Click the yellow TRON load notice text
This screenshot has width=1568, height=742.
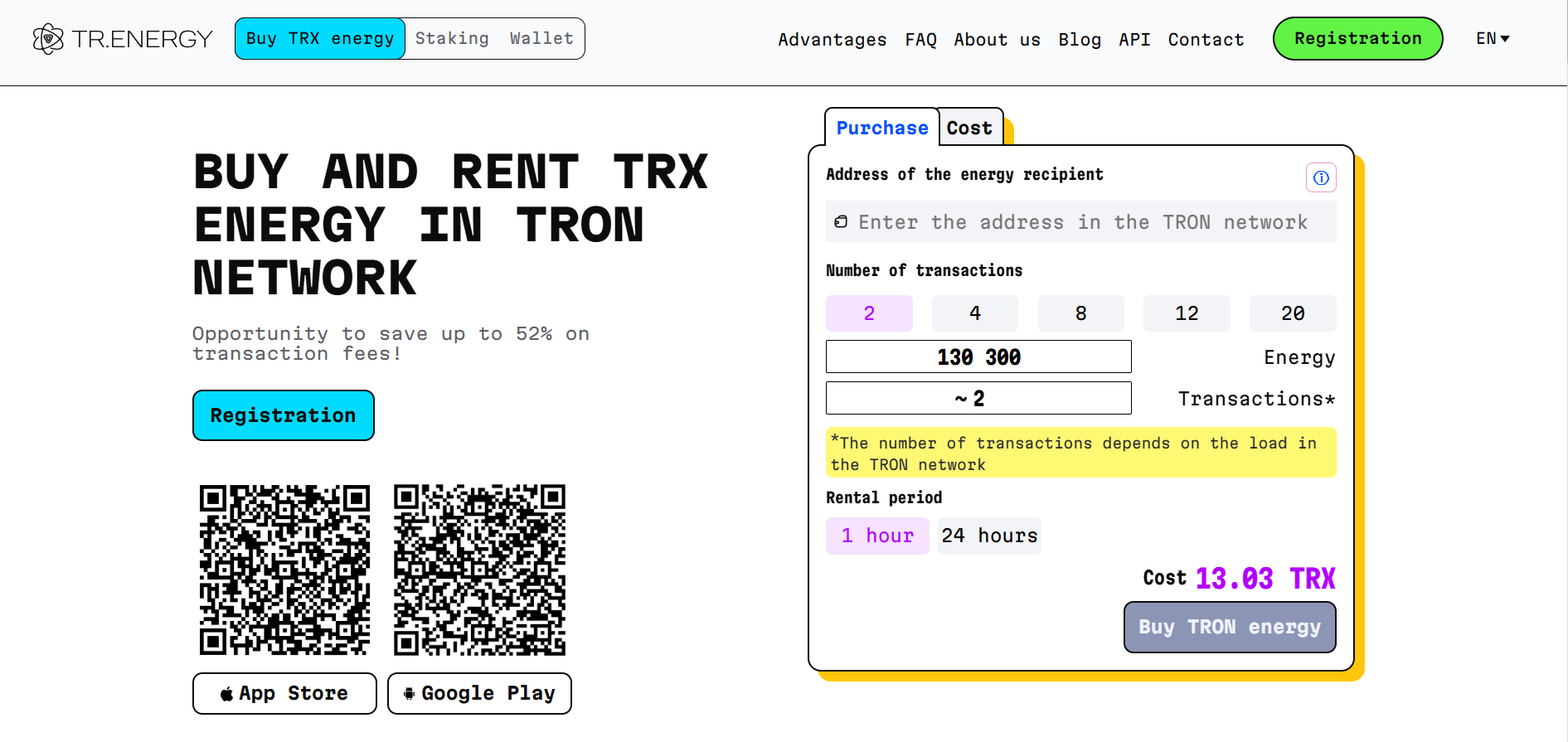click(1081, 453)
